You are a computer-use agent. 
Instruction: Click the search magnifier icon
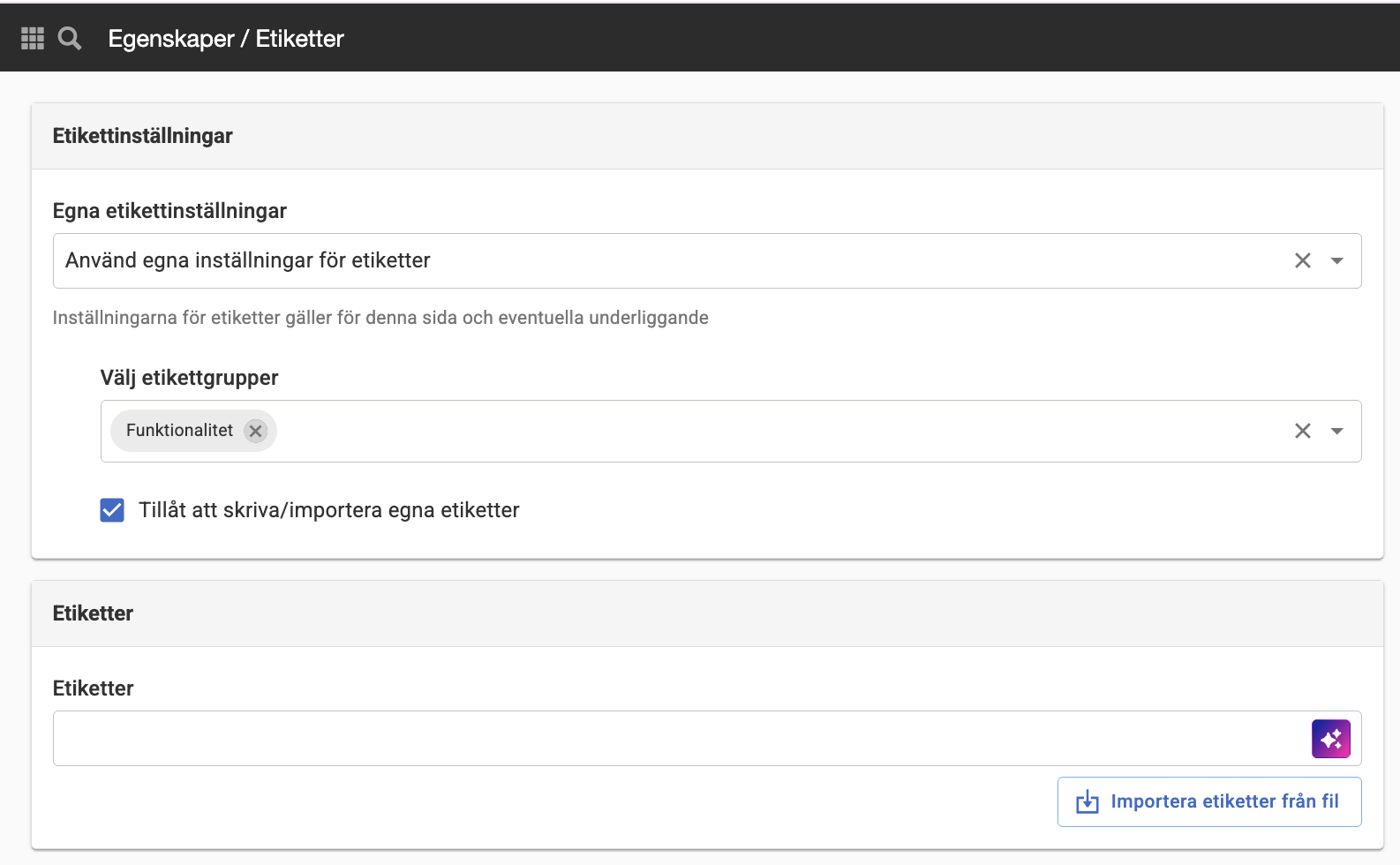(70, 38)
